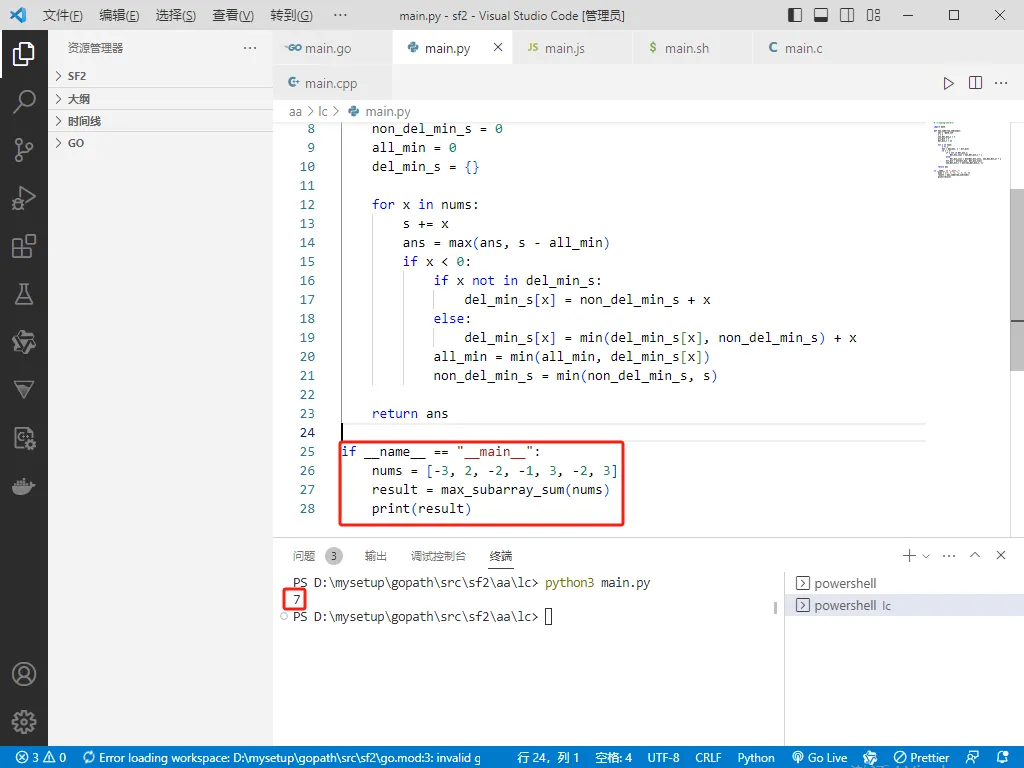
Task: Switch to the main.cpp tab
Action: pyautogui.click(x=332, y=83)
